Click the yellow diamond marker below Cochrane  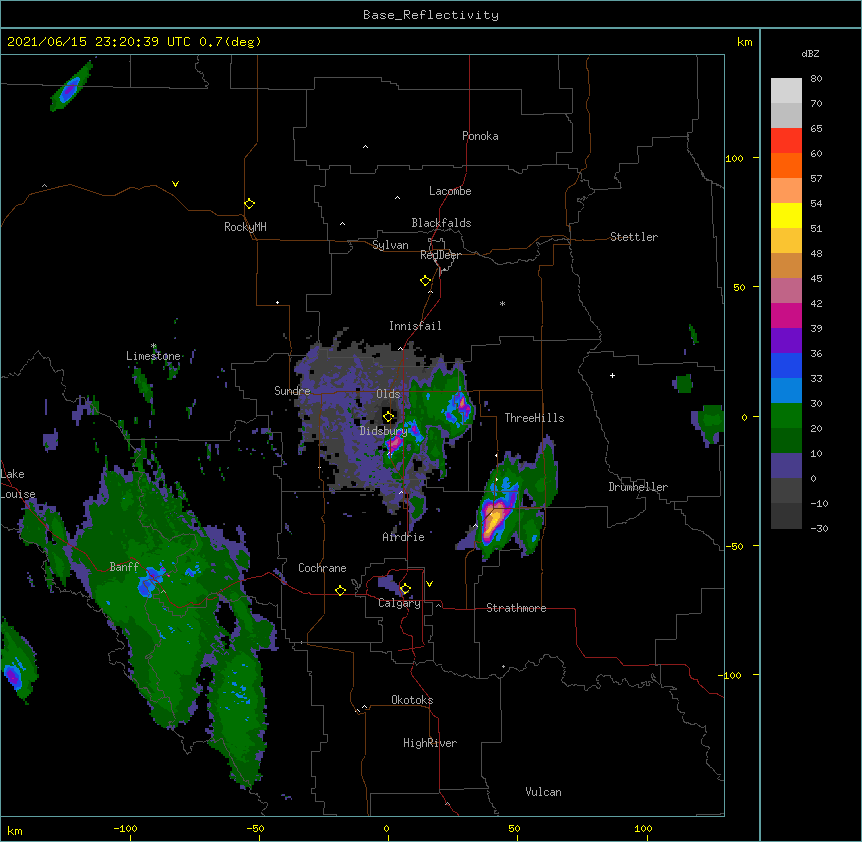[340, 590]
